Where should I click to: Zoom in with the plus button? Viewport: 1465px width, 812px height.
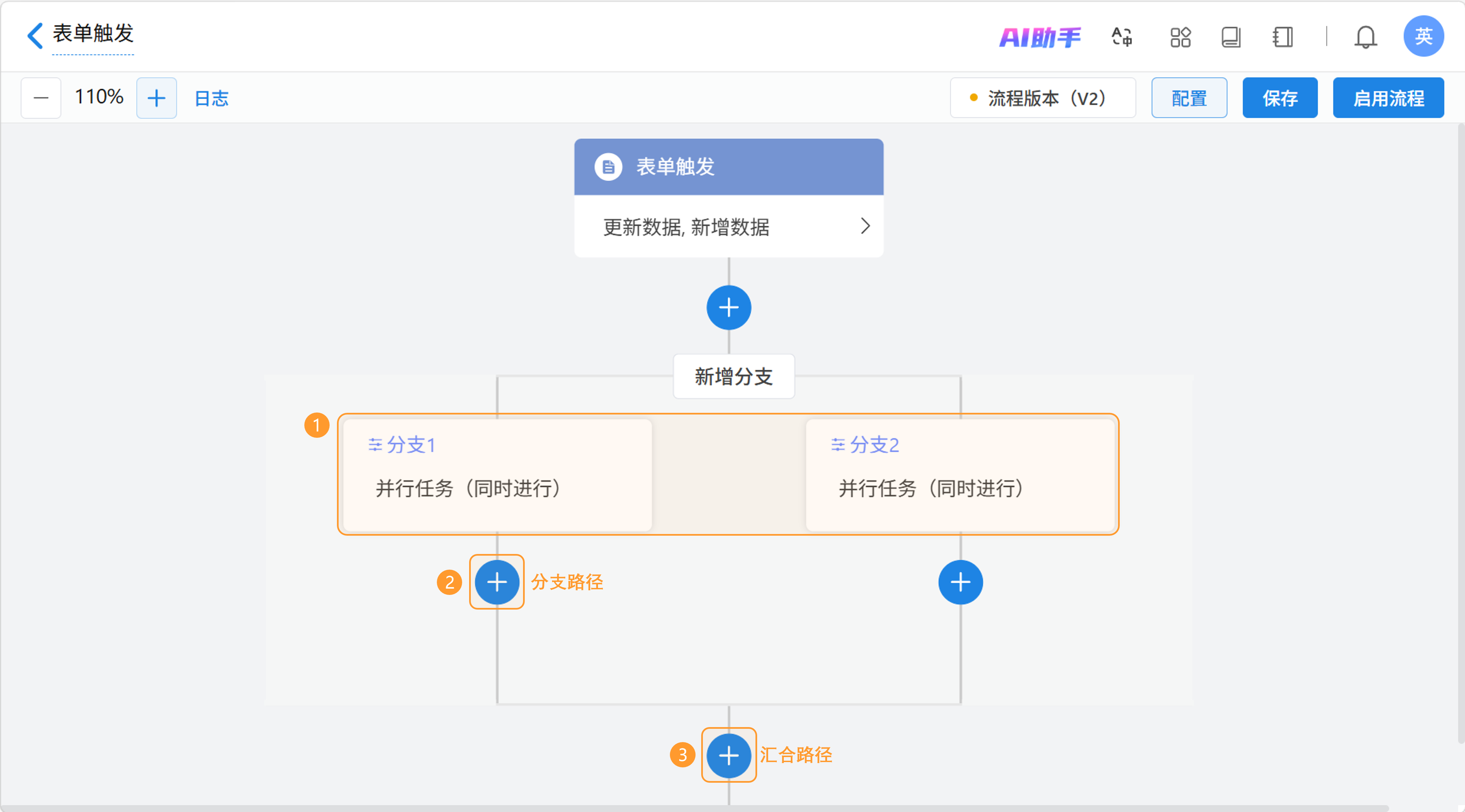(x=156, y=98)
